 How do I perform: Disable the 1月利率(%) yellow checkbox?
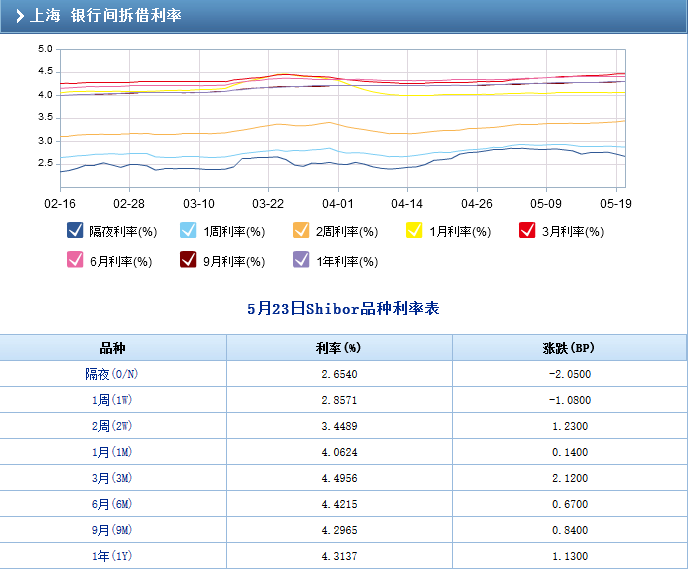coord(414,230)
